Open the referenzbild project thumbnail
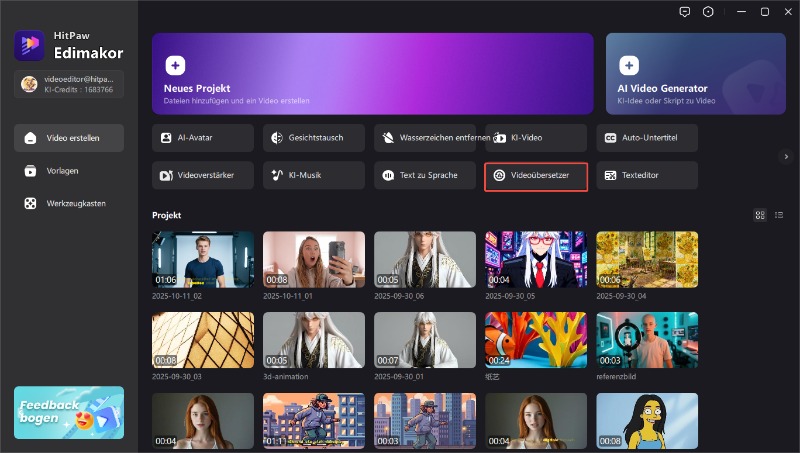This screenshot has width=800, height=453. (647, 340)
